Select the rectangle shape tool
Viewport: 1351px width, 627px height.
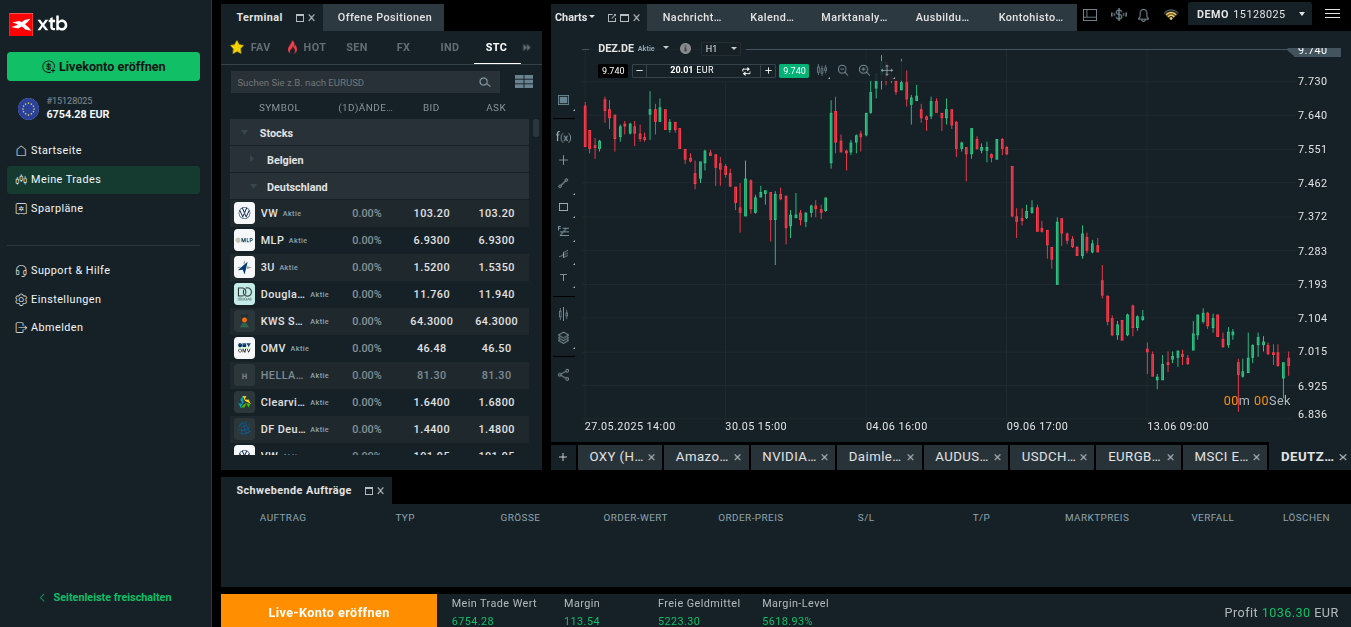coord(563,207)
